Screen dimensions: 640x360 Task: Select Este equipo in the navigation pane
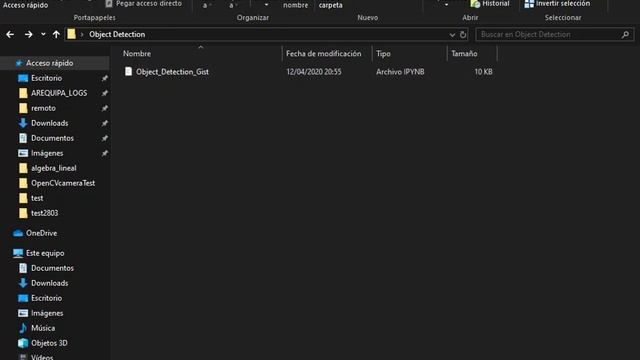tap(45, 253)
